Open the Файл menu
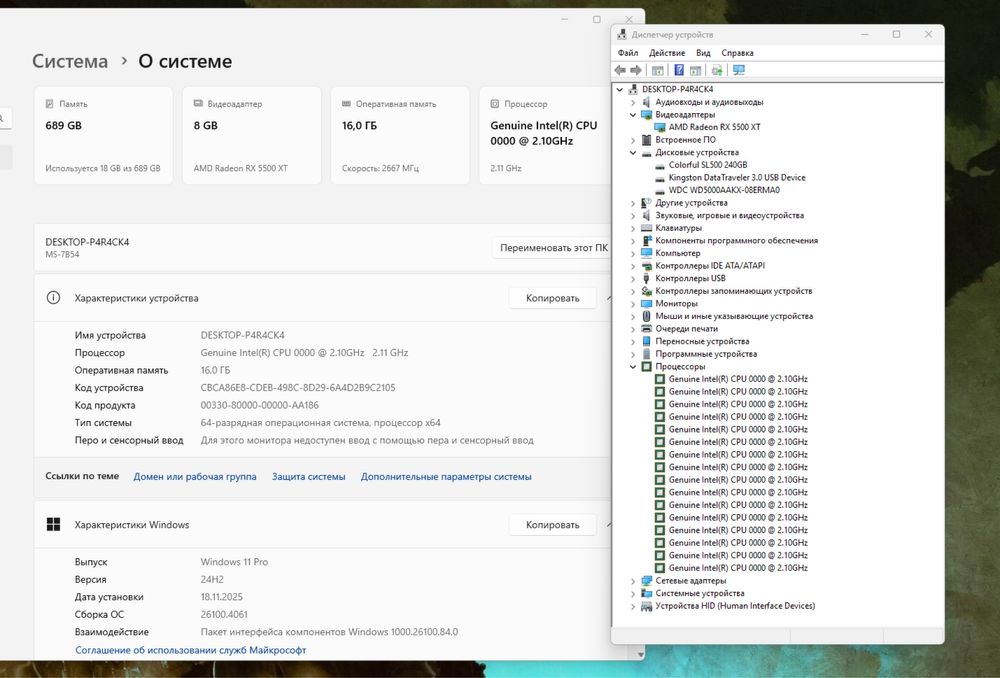The image size is (1000, 678). pyautogui.click(x=628, y=53)
